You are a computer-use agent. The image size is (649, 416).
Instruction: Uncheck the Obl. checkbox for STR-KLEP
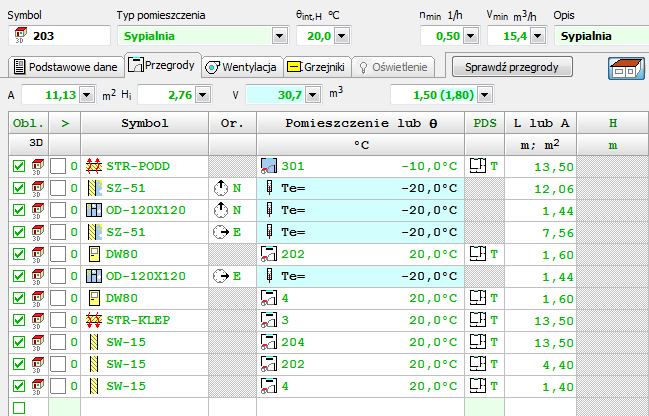(19, 320)
